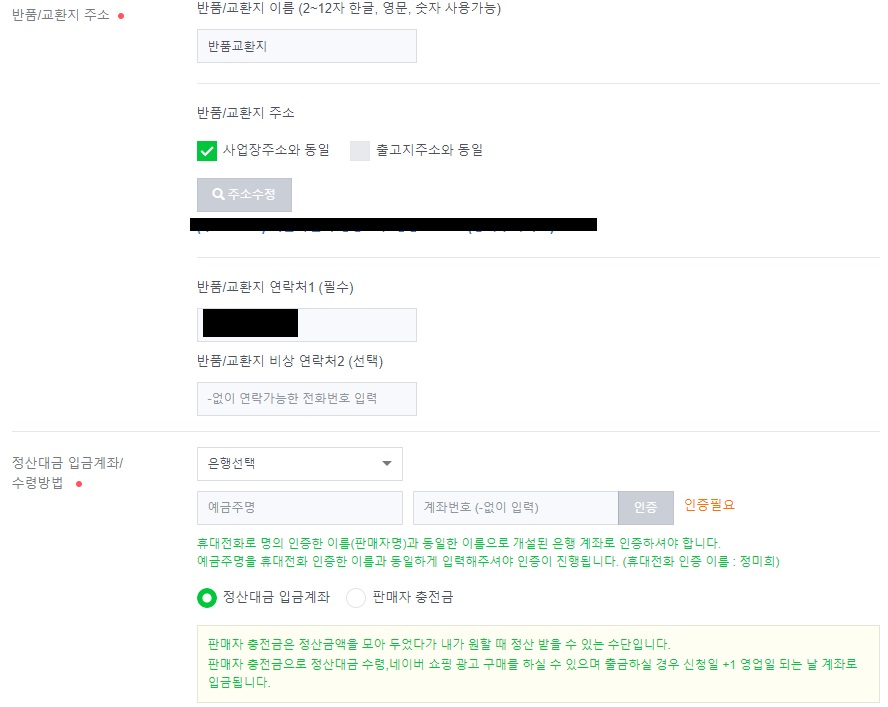Click the 계좌번호 account number field
The height and width of the screenshot is (707, 888).
pos(515,508)
